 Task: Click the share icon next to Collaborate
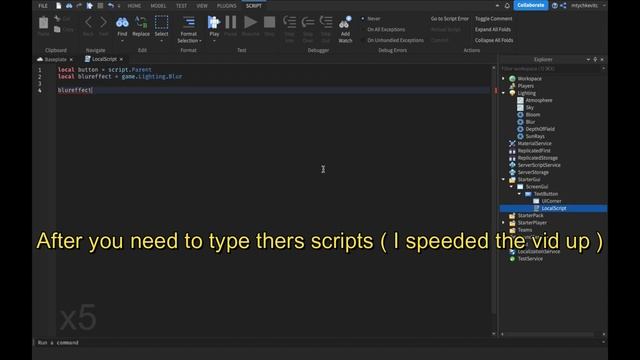click(563, 6)
